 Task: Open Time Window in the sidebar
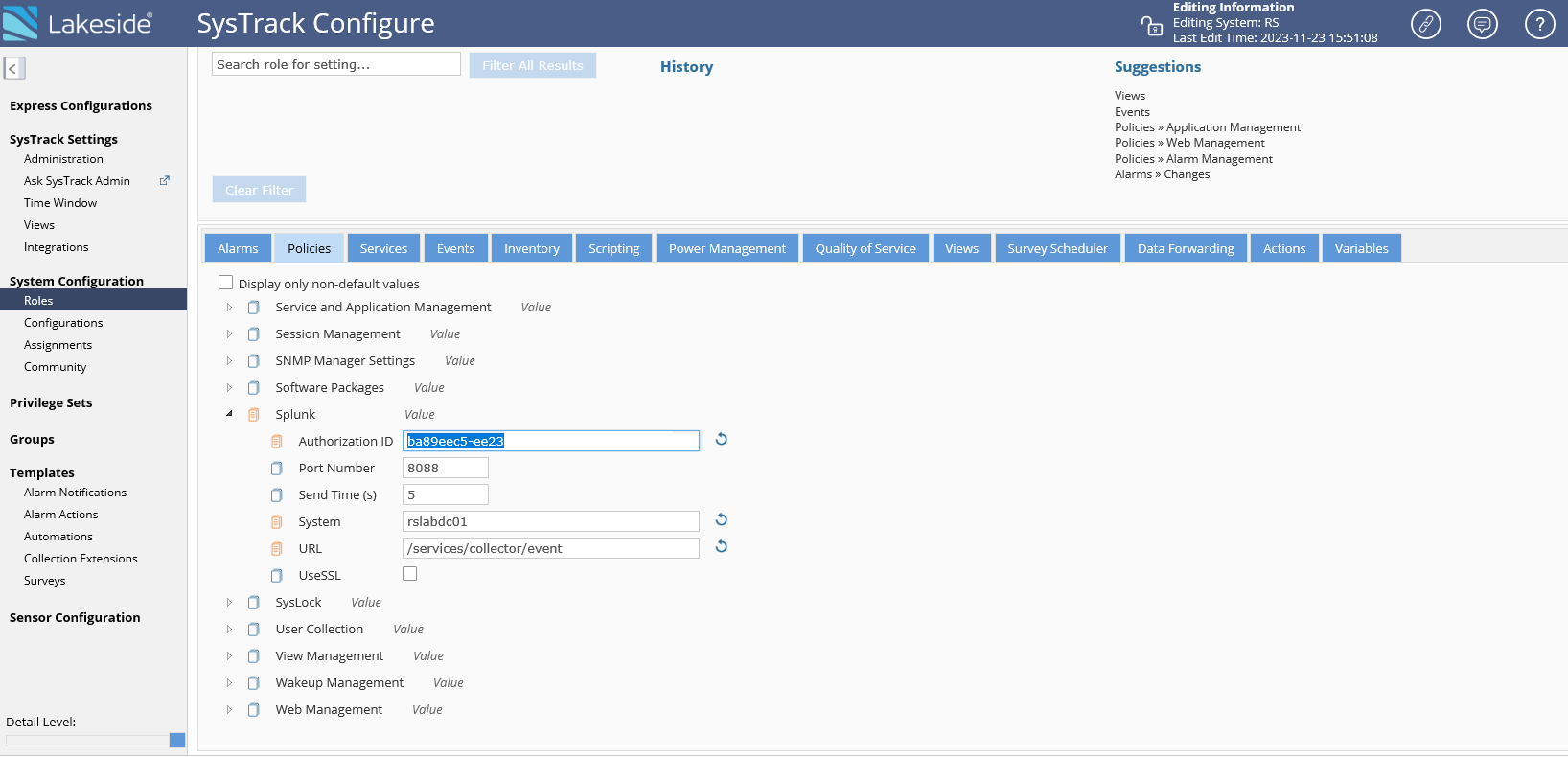click(x=60, y=203)
